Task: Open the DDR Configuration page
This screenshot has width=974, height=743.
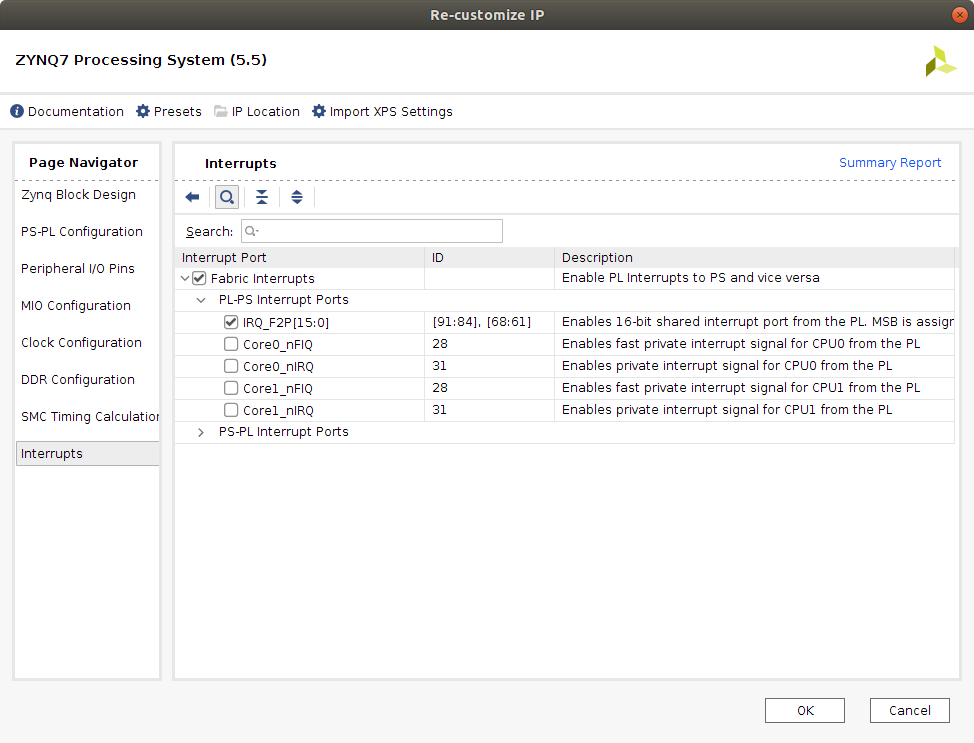Action: pos(78,380)
